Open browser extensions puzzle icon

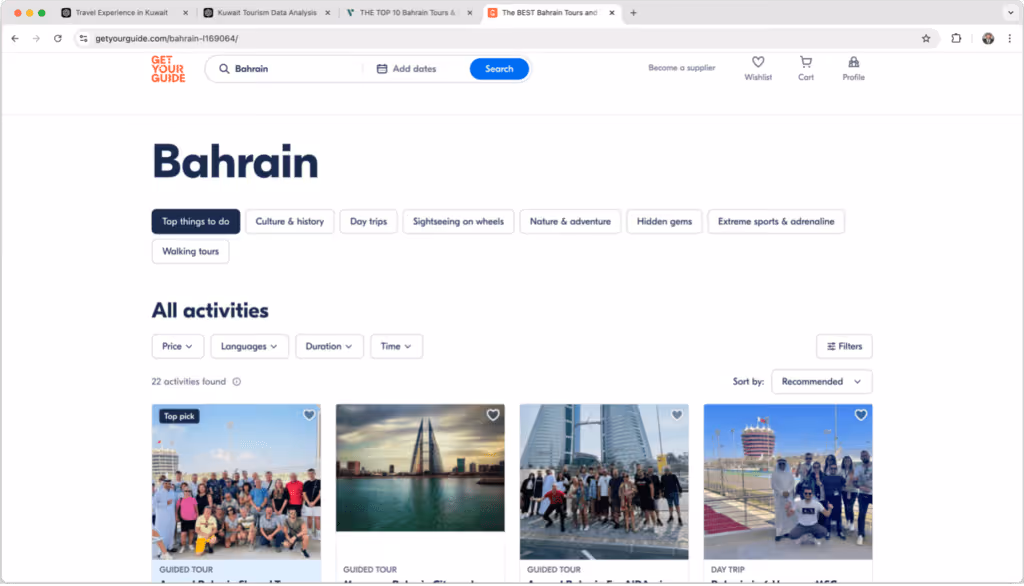click(x=956, y=39)
